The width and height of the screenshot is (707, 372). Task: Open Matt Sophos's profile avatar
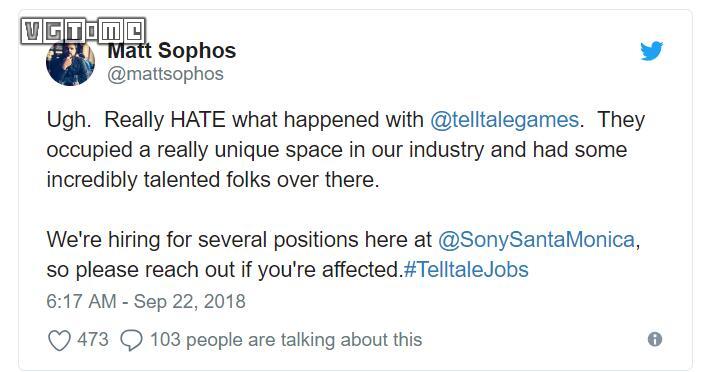tap(71, 62)
